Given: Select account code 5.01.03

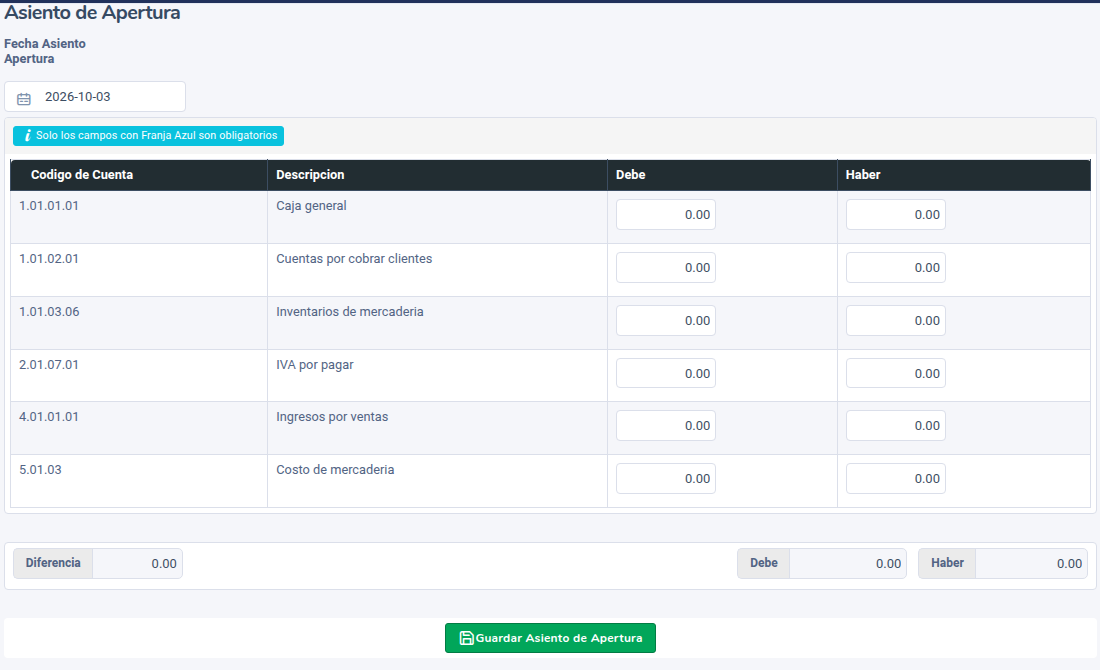Looking at the screenshot, I should coord(40,469).
